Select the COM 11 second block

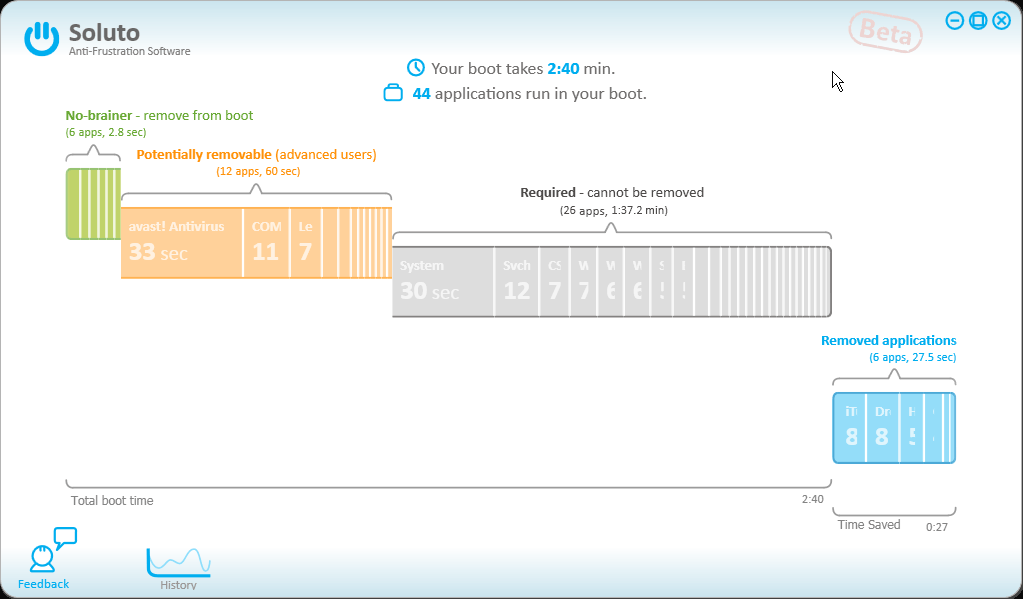pyautogui.click(x=266, y=243)
